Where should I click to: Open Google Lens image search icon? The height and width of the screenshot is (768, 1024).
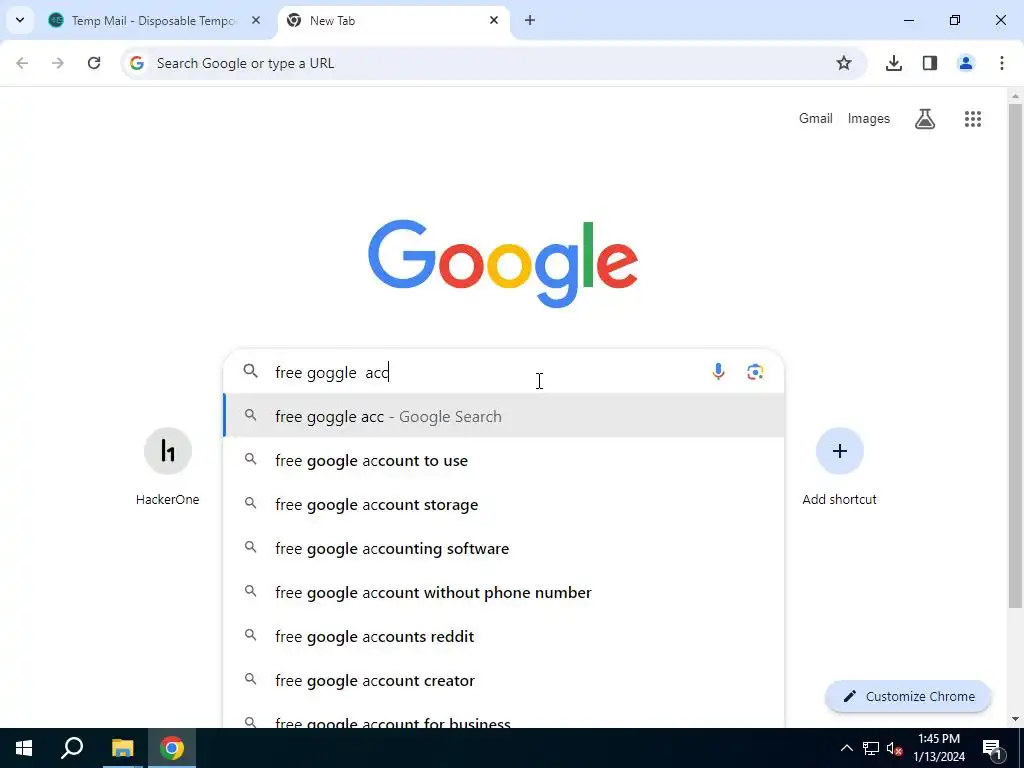coord(755,372)
